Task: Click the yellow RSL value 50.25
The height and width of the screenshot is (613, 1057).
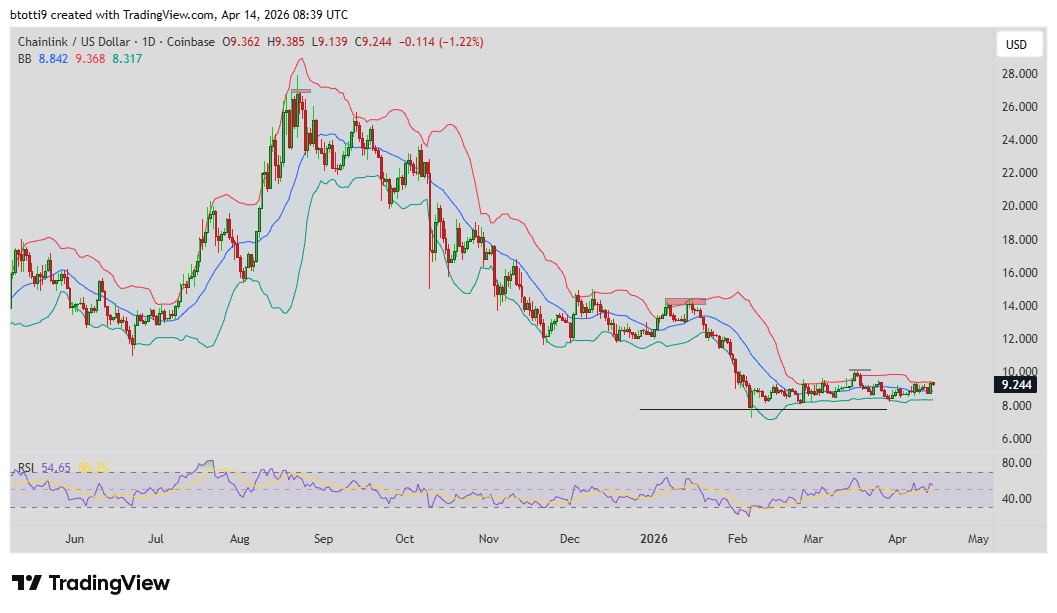Action: point(92,466)
